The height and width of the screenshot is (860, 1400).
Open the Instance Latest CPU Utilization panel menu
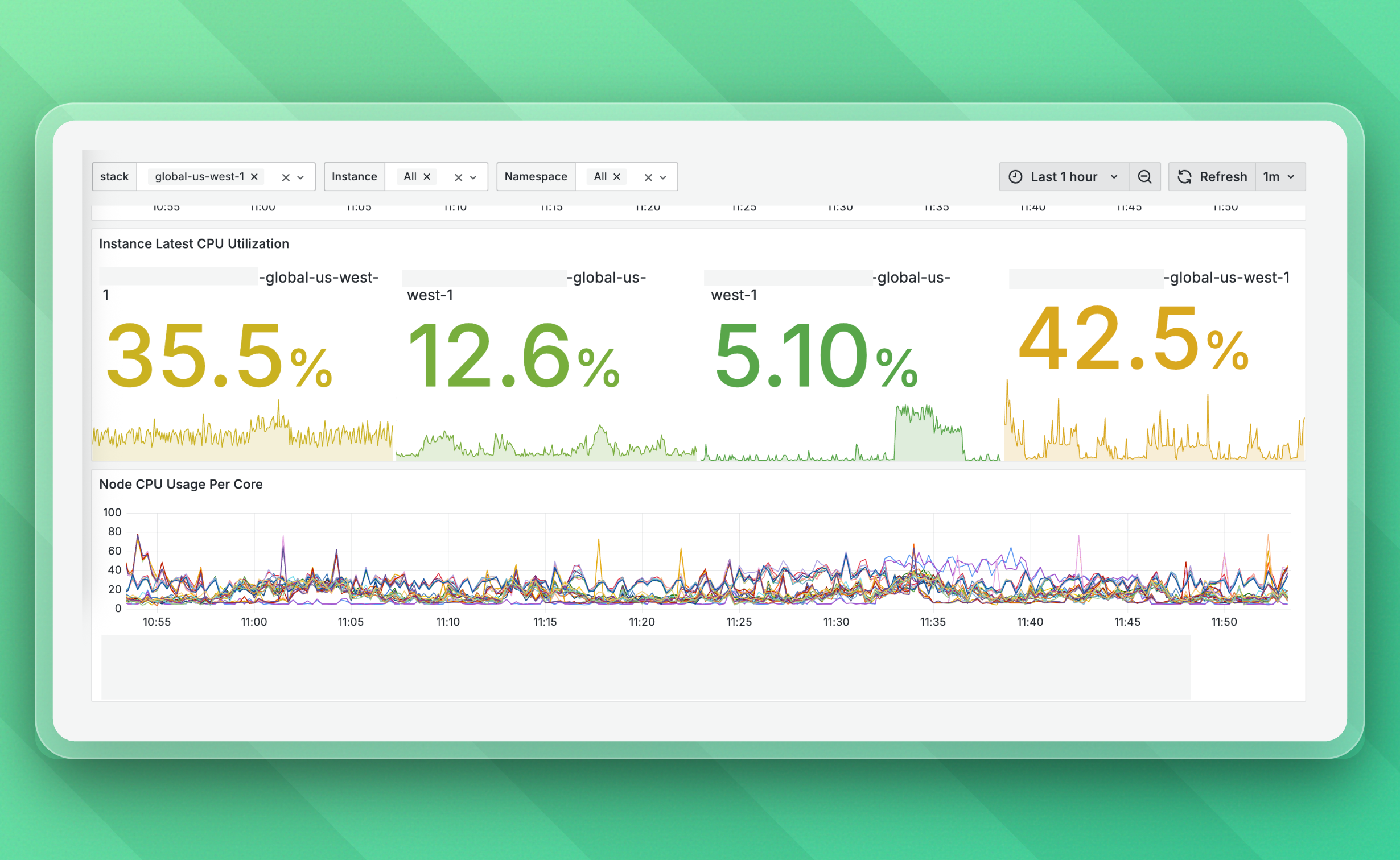(195, 243)
